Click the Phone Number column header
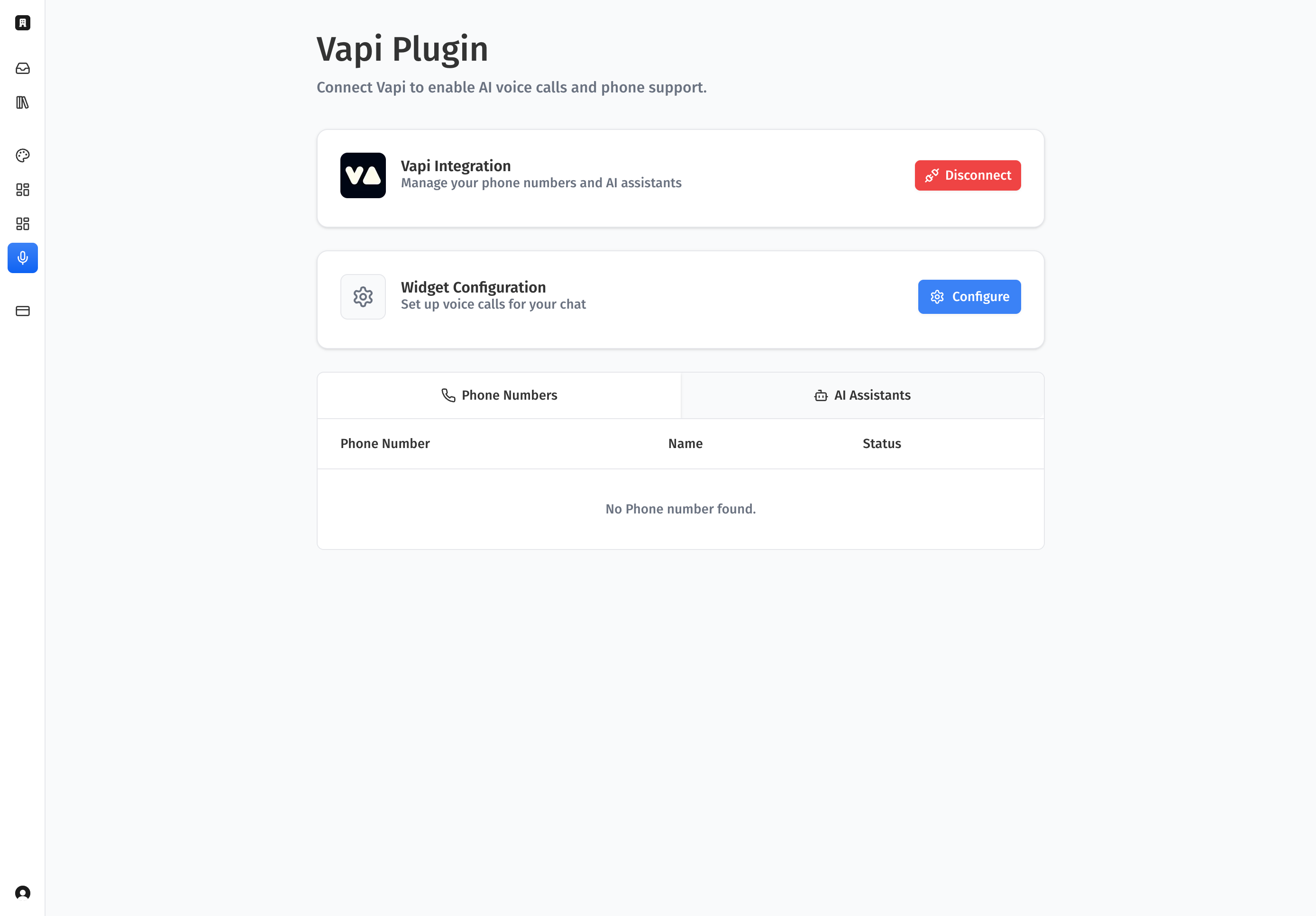1316x916 pixels. coord(384,444)
